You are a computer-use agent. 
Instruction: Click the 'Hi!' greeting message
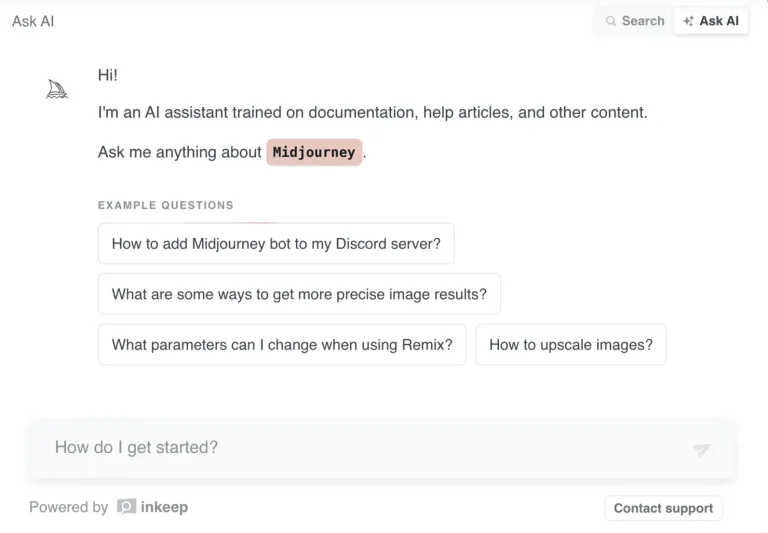pyautogui.click(x=108, y=75)
